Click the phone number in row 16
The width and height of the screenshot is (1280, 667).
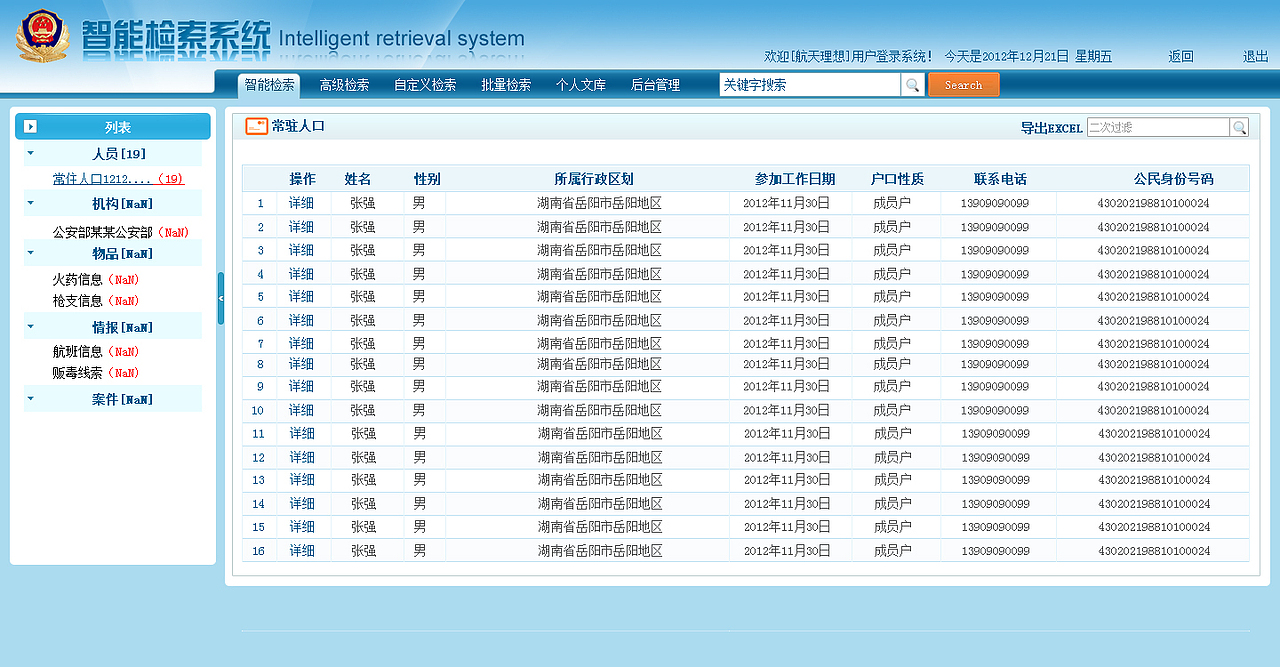[x=996, y=550]
